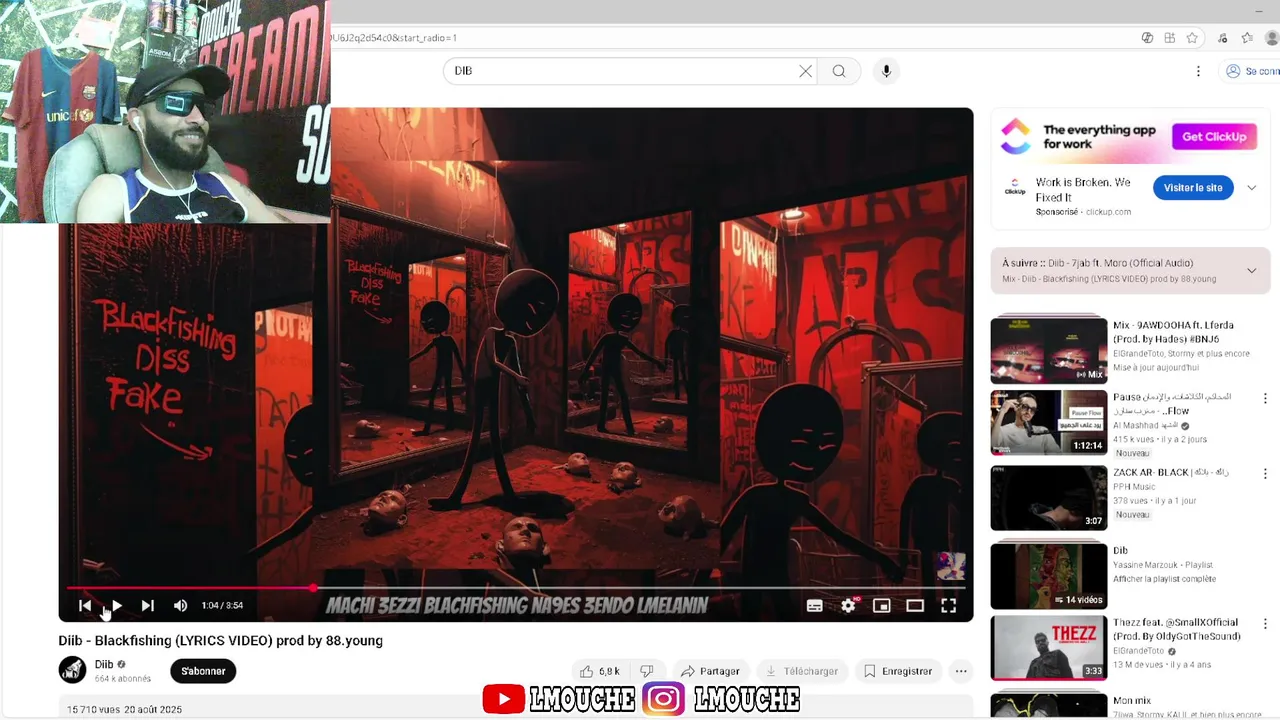This screenshot has width=1280, height=720.
Task: Open Diib channel avatar
Action: 72,670
